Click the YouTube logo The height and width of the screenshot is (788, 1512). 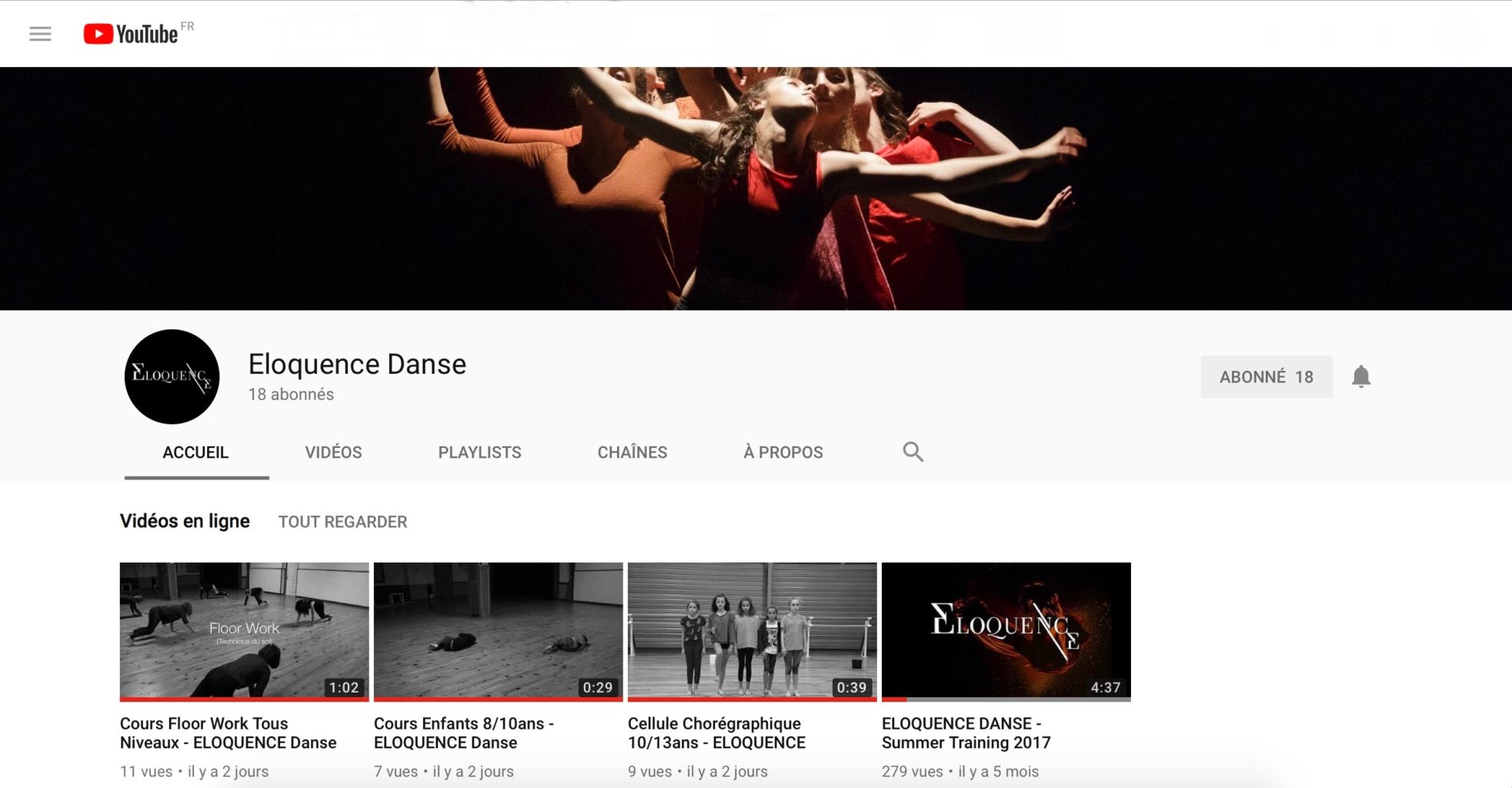click(131, 34)
